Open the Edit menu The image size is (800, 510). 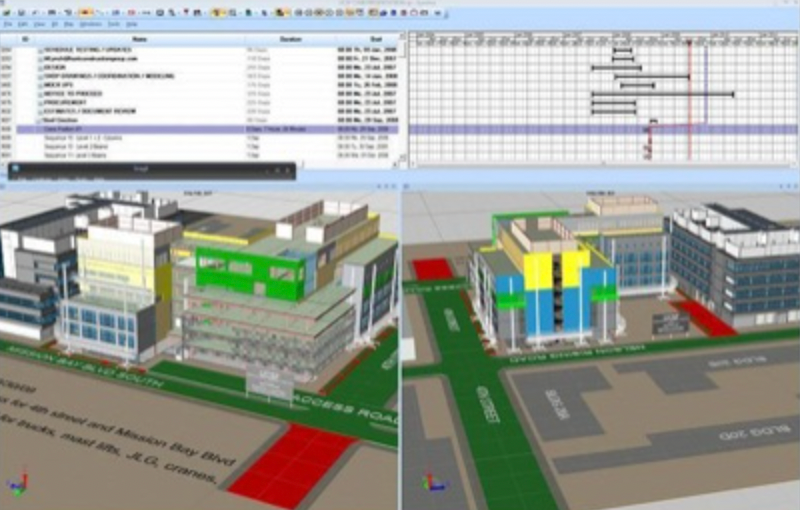(x=23, y=24)
